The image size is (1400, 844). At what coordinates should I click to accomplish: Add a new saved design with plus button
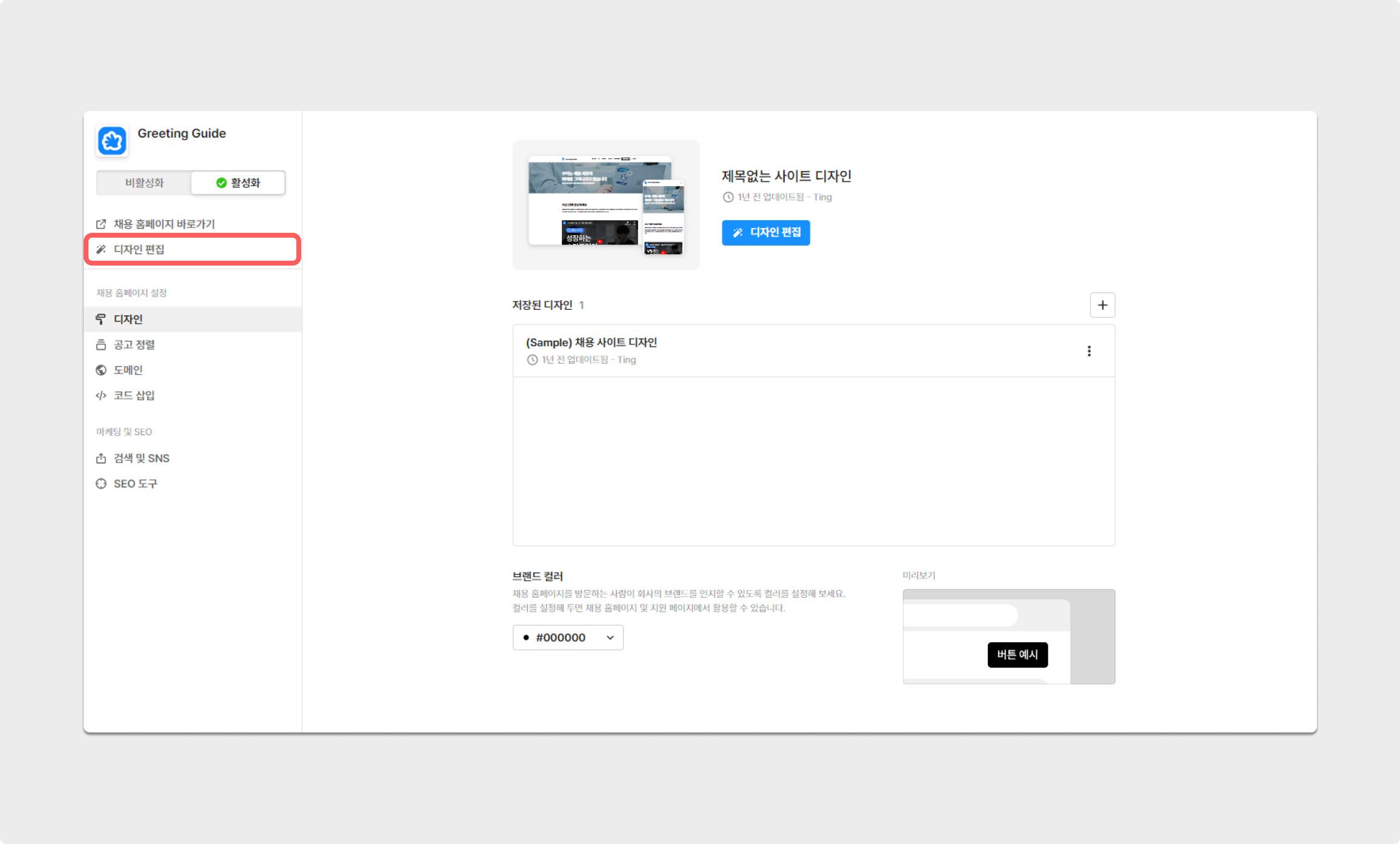1102,305
